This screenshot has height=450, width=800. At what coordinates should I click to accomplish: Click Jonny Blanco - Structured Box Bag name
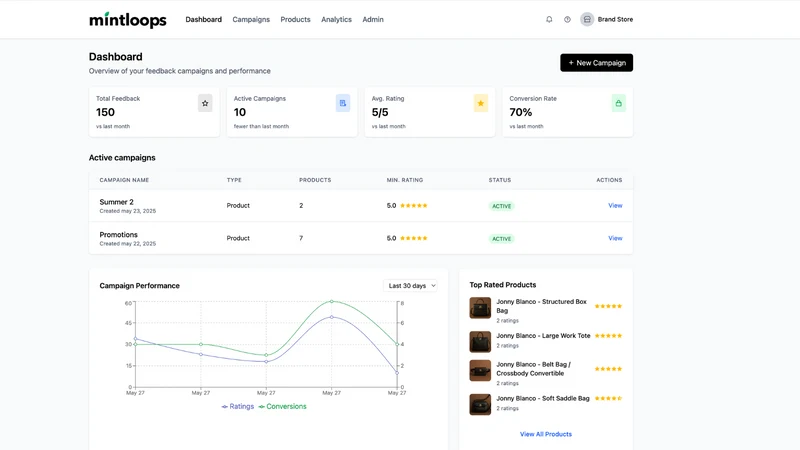point(541,306)
